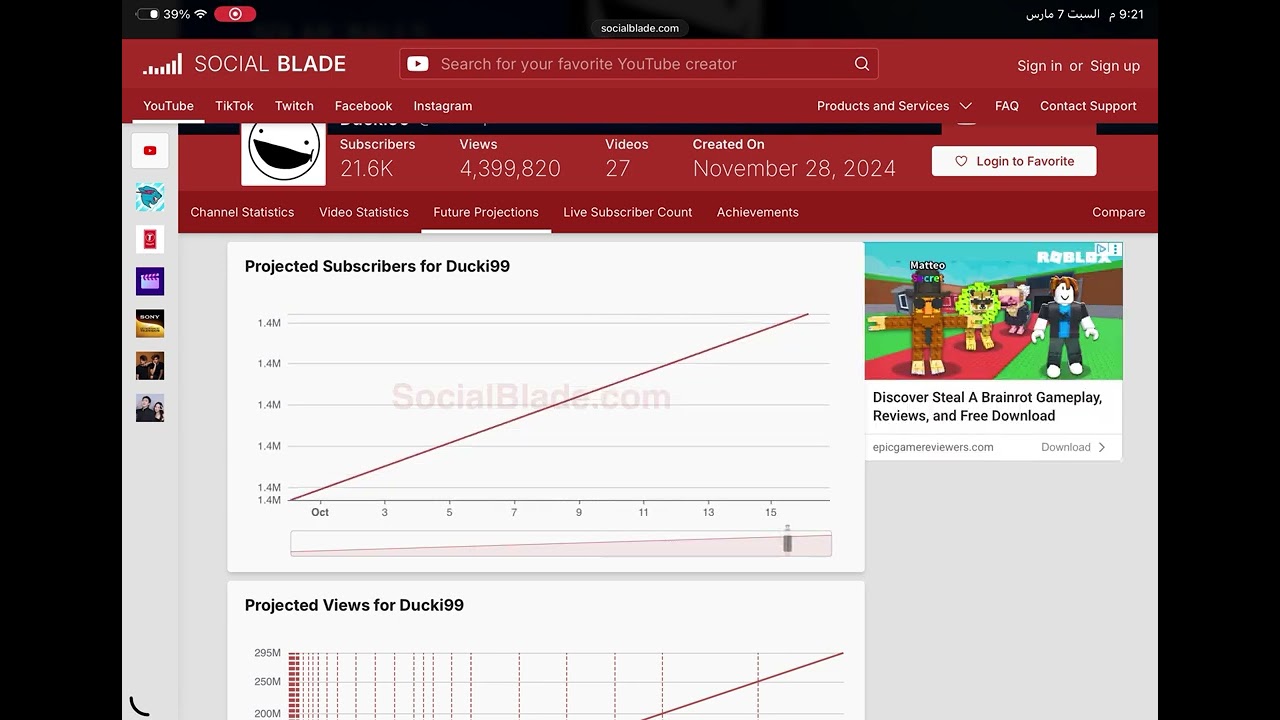Click the YouTube icon inside search box
1280x720 pixels.
click(x=418, y=64)
